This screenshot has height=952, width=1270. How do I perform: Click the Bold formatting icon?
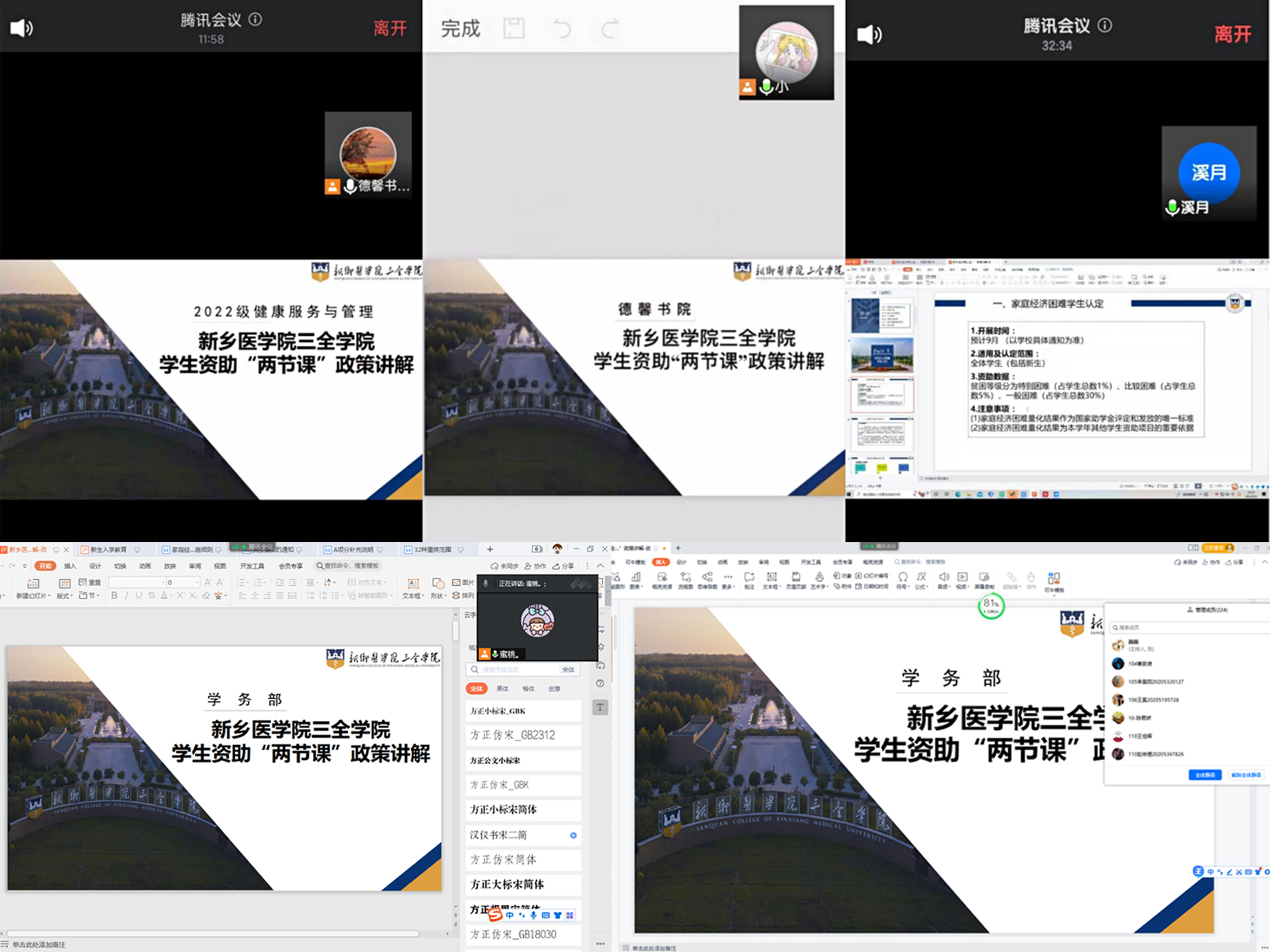pyautogui.click(x=114, y=595)
